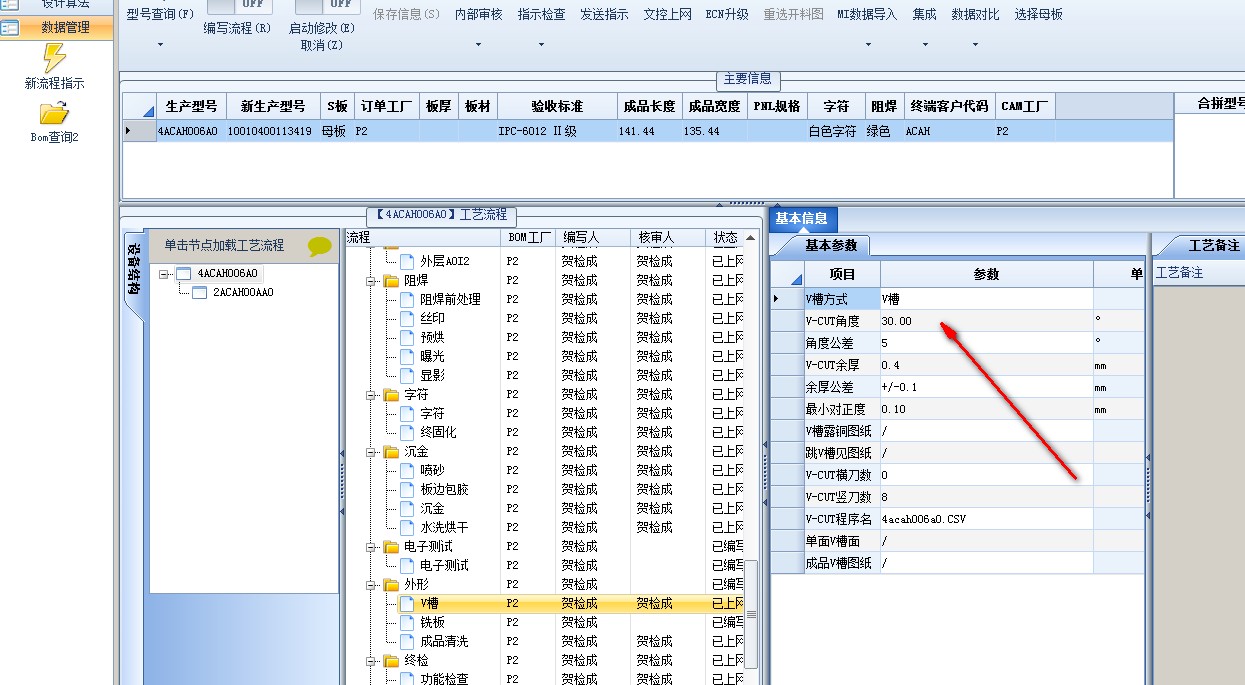Click the 白色字符 cell
1245x685 pixels.
pyautogui.click(x=834, y=131)
